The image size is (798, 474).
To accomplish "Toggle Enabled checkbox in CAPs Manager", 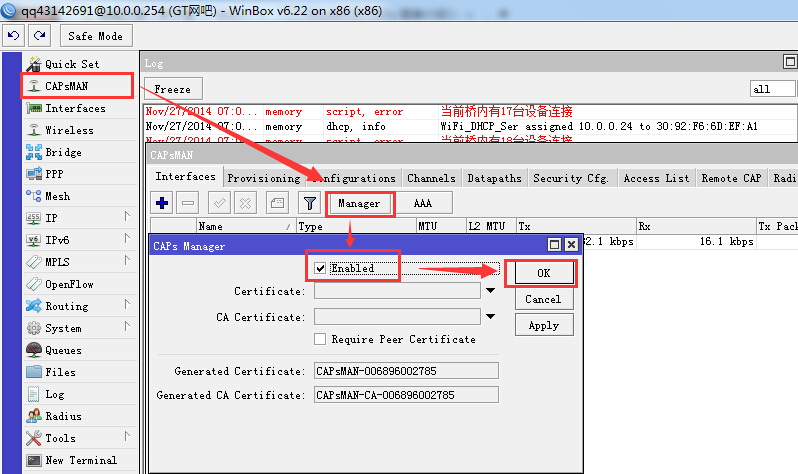I will tap(320, 268).
